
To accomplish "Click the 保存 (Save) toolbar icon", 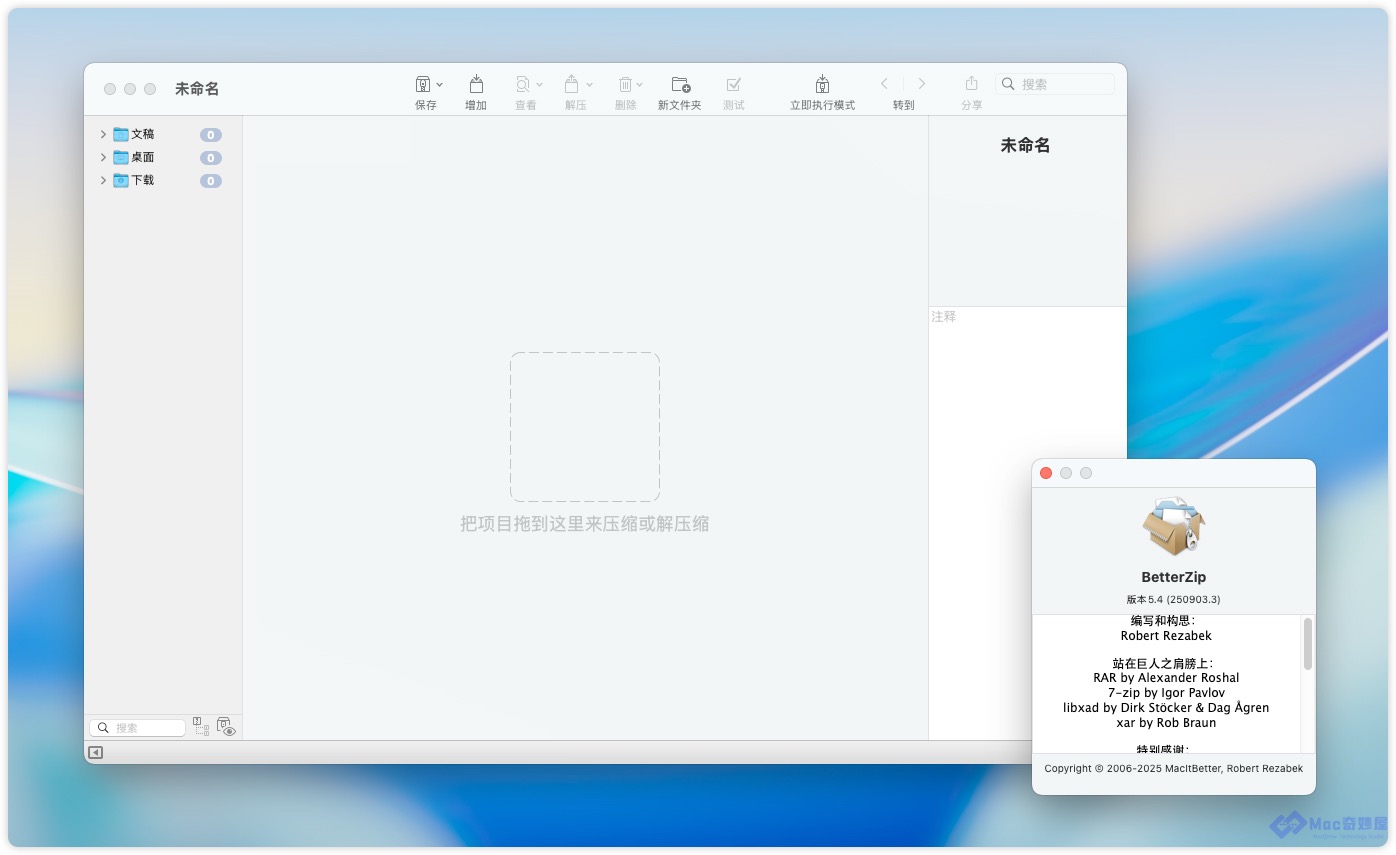I will pyautogui.click(x=423, y=84).
